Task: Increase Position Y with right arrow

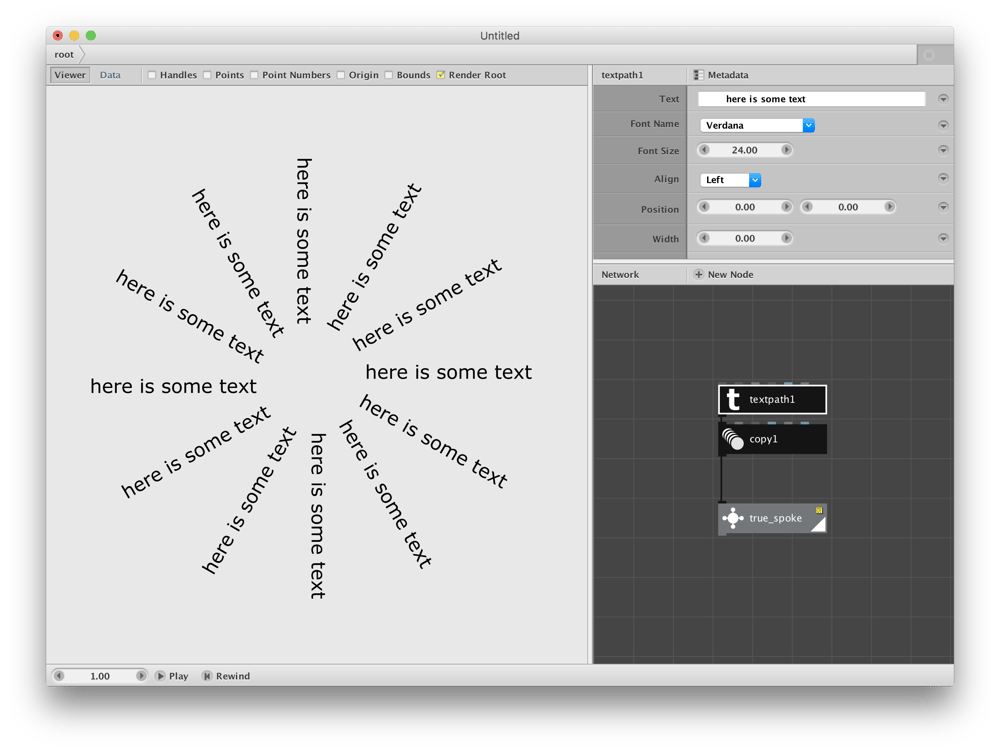Action: (889, 207)
